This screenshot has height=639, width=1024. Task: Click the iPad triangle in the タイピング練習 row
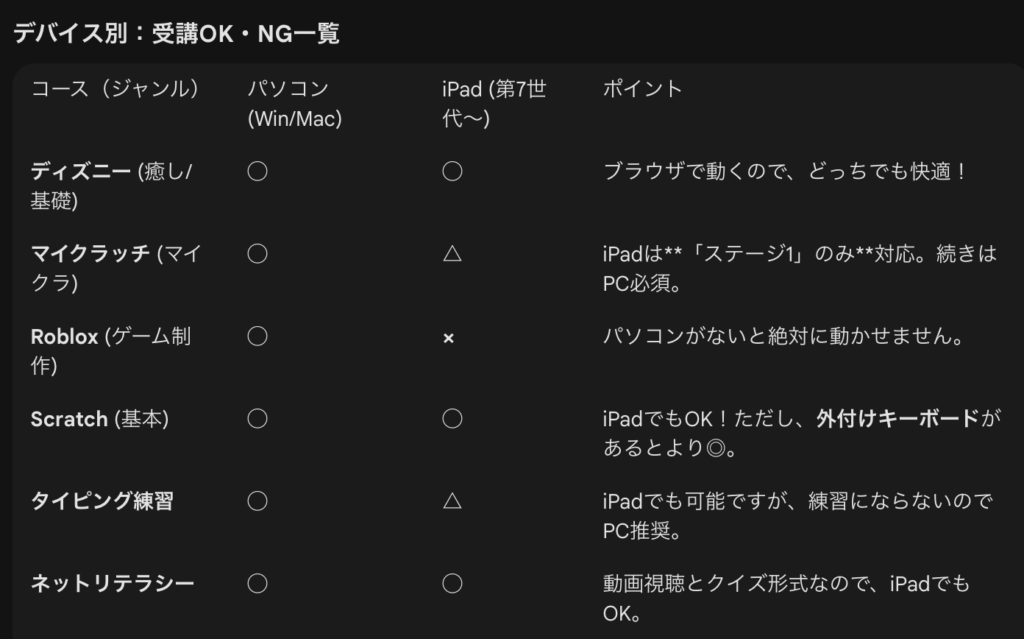(x=452, y=501)
